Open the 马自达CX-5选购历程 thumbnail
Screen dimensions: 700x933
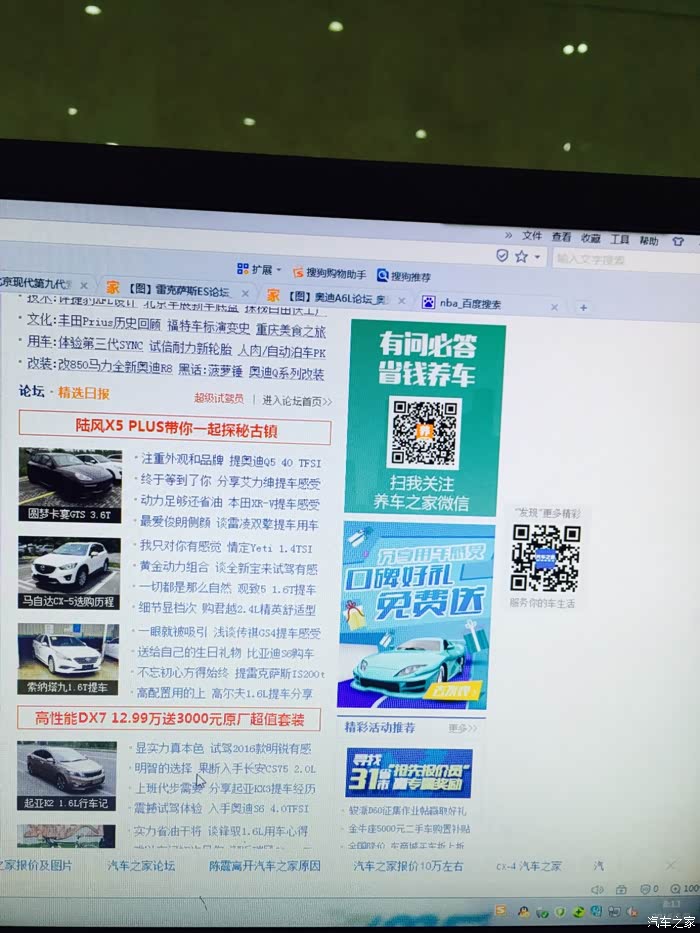[69, 572]
